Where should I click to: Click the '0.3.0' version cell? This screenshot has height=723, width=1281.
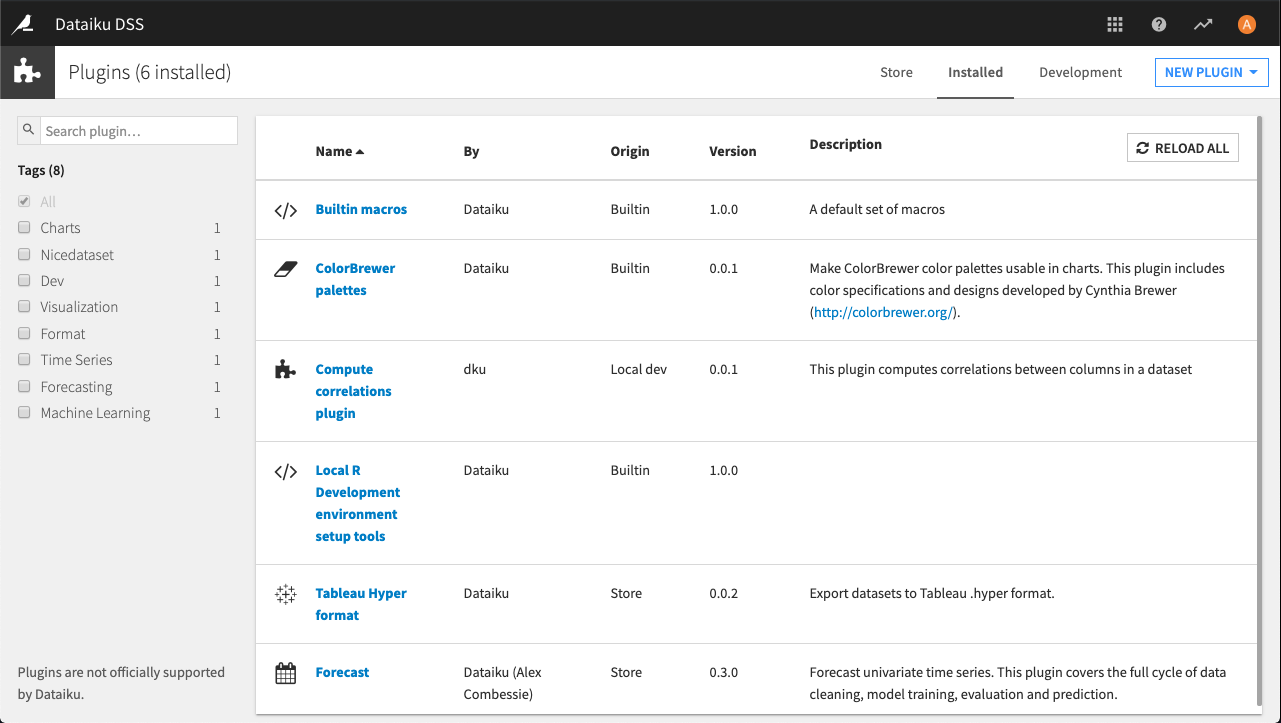[x=723, y=672]
